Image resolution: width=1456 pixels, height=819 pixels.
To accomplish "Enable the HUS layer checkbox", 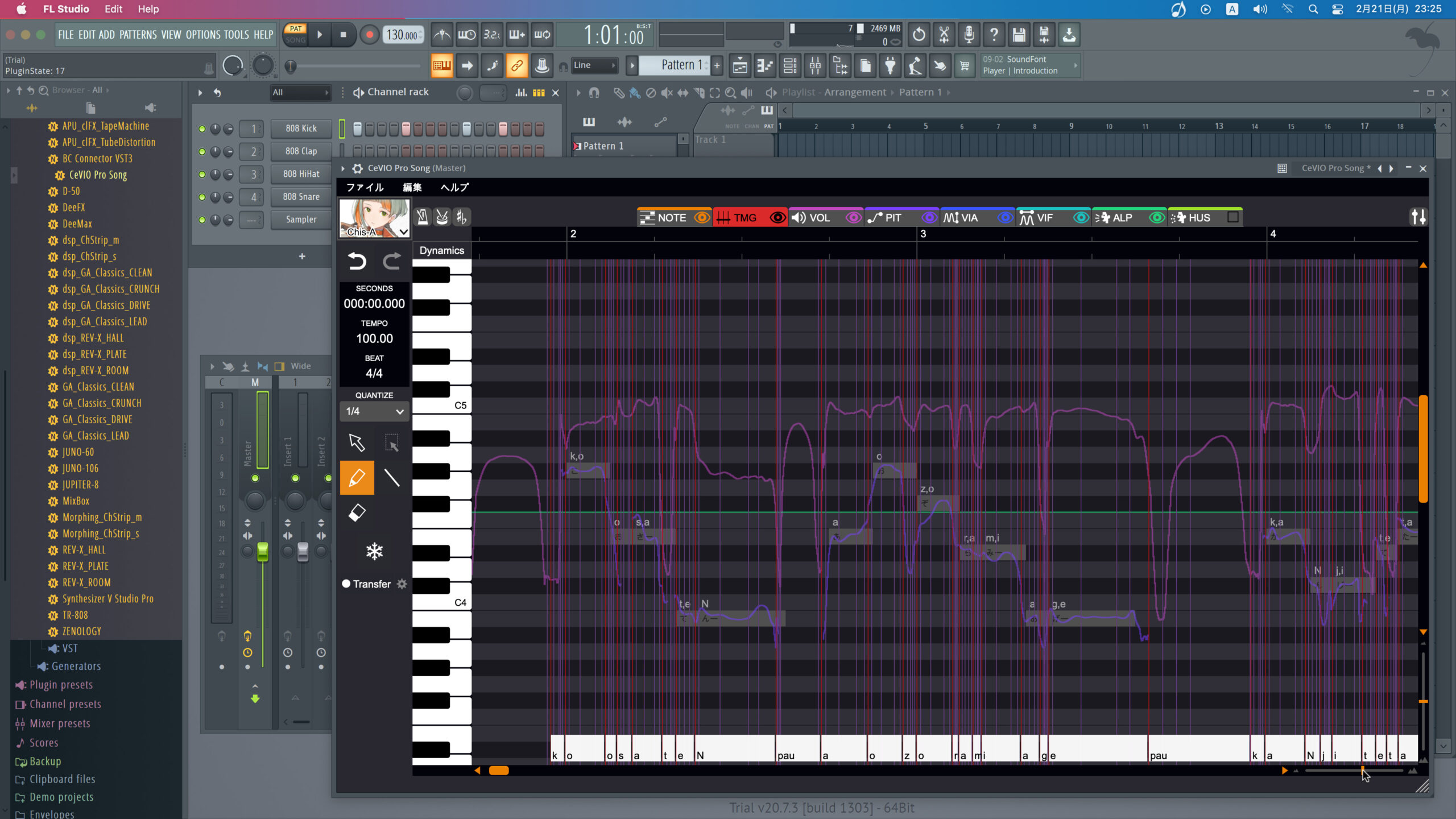I will (1233, 217).
